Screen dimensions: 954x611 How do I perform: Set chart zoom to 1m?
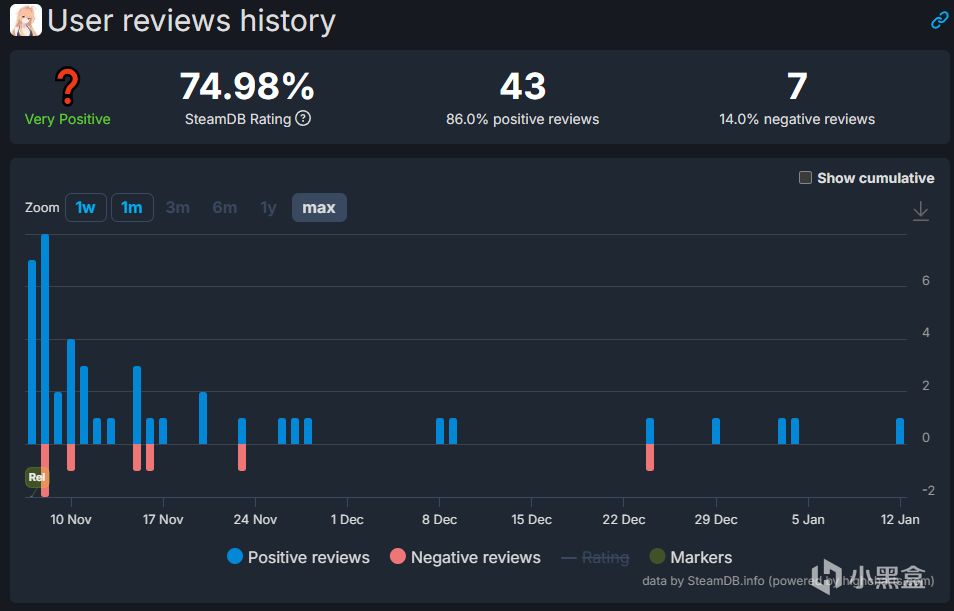(x=132, y=208)
